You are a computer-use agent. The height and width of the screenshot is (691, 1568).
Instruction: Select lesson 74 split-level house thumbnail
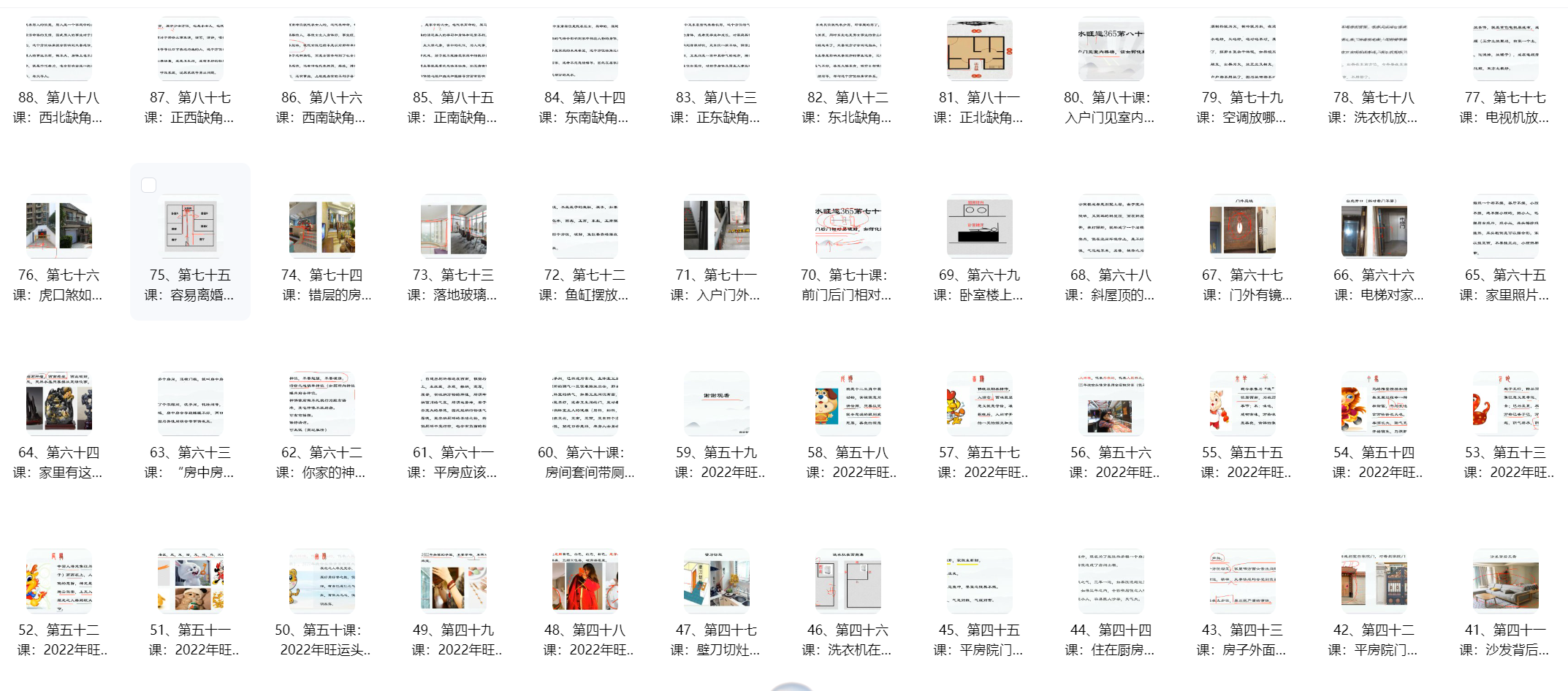321,226
